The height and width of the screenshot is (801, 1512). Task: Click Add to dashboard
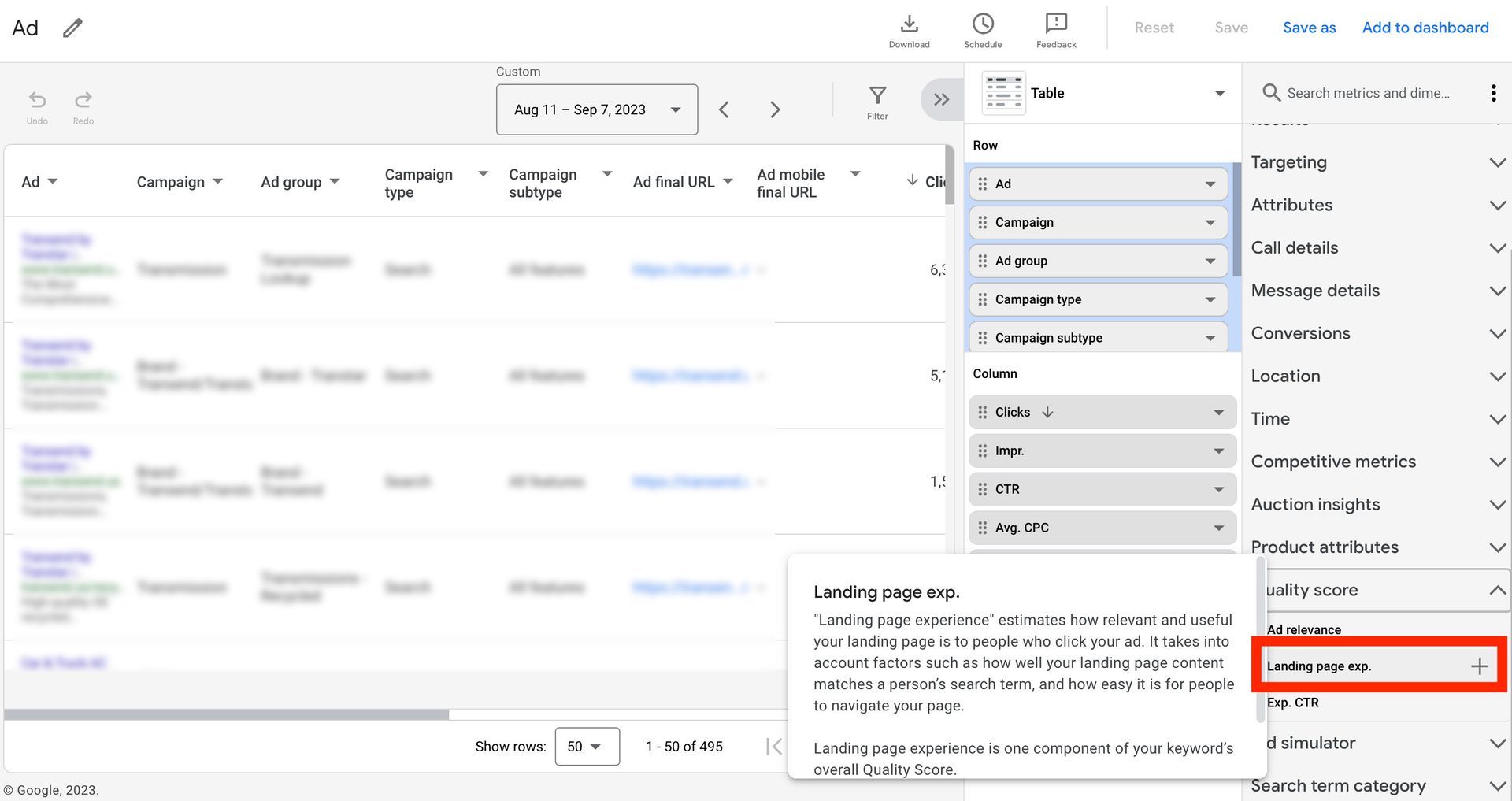(1425, 28)
